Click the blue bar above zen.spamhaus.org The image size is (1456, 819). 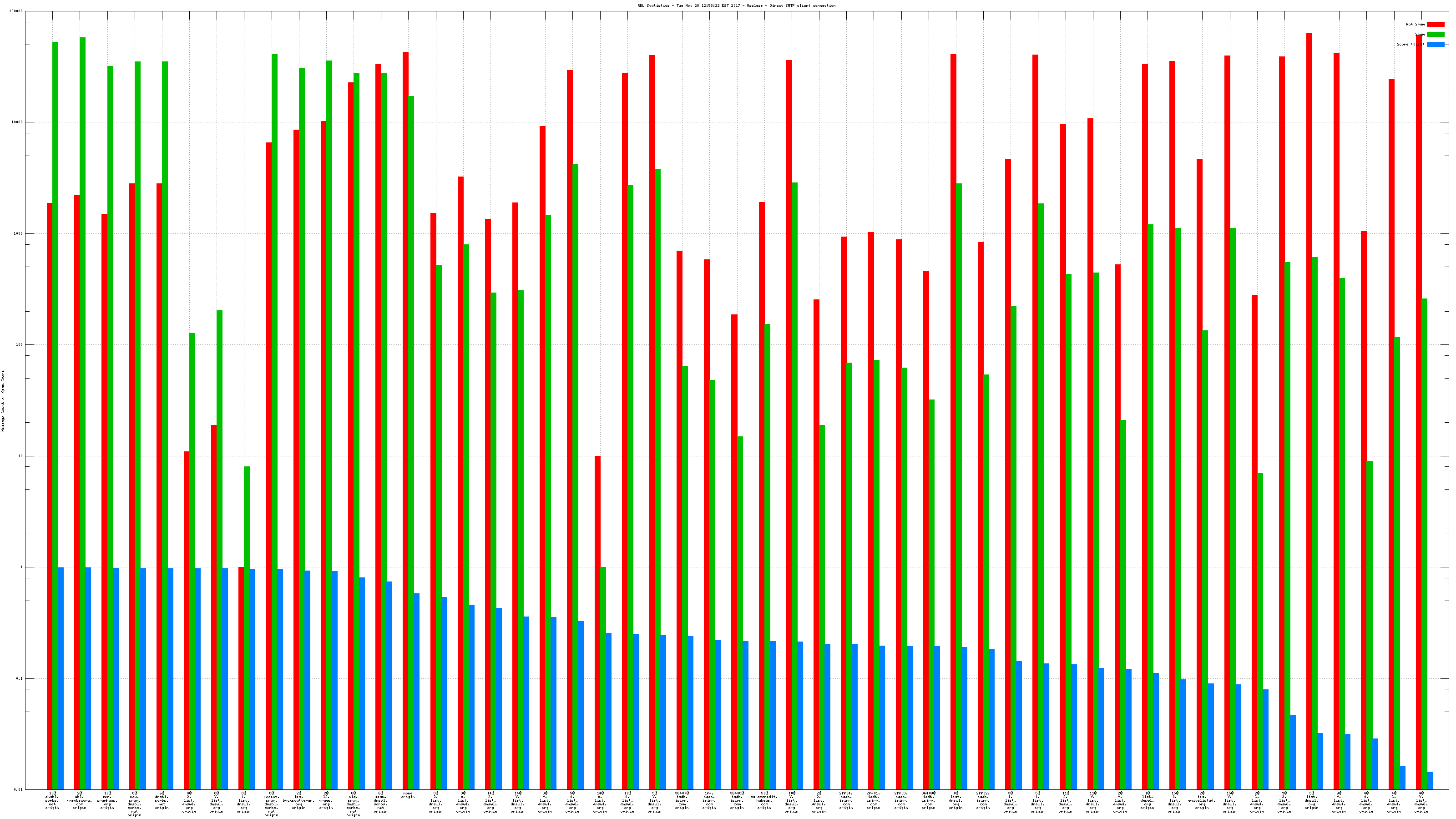click(x=116, y=678)
